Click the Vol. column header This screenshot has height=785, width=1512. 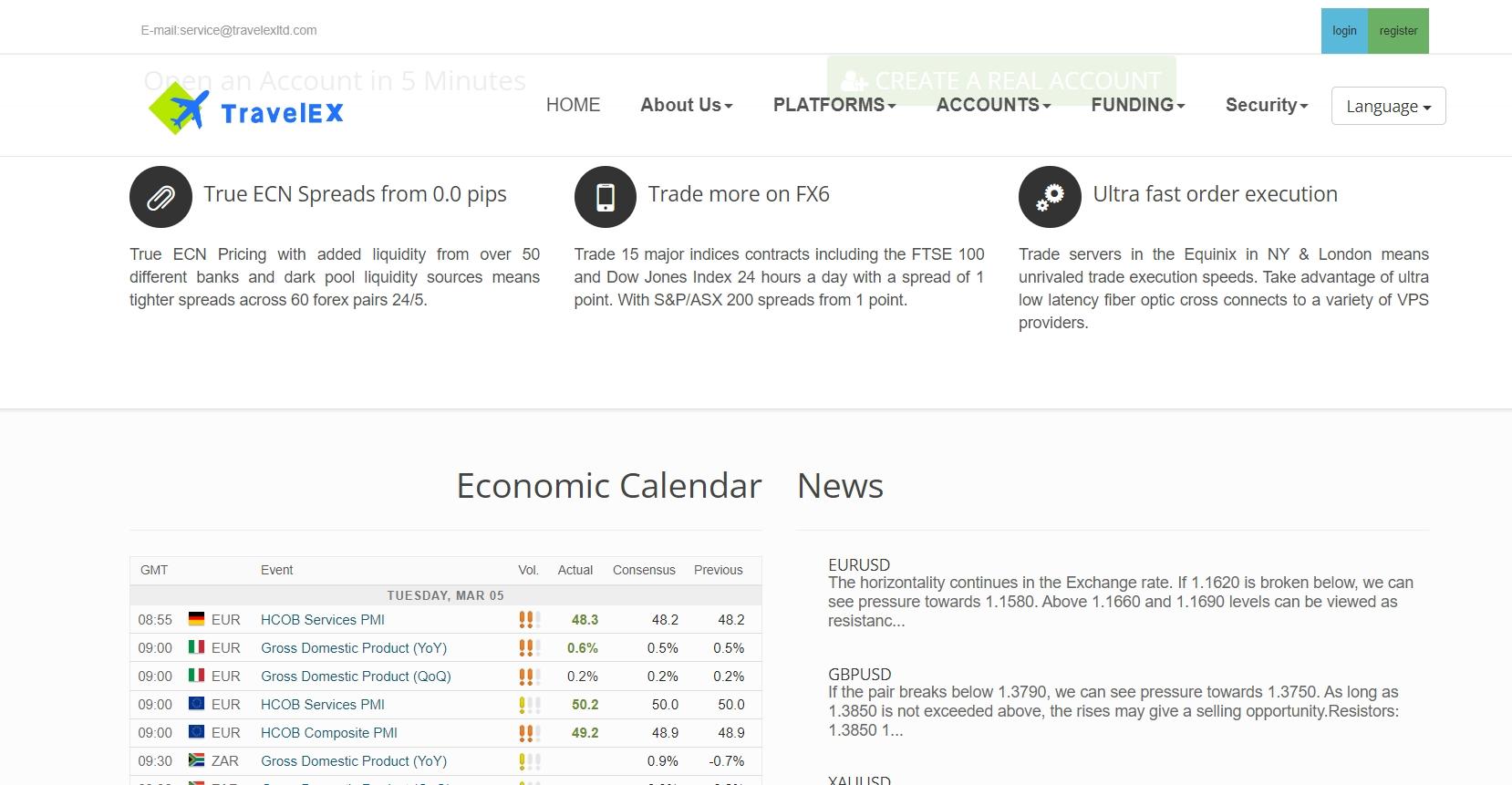[x=529, y=570]
